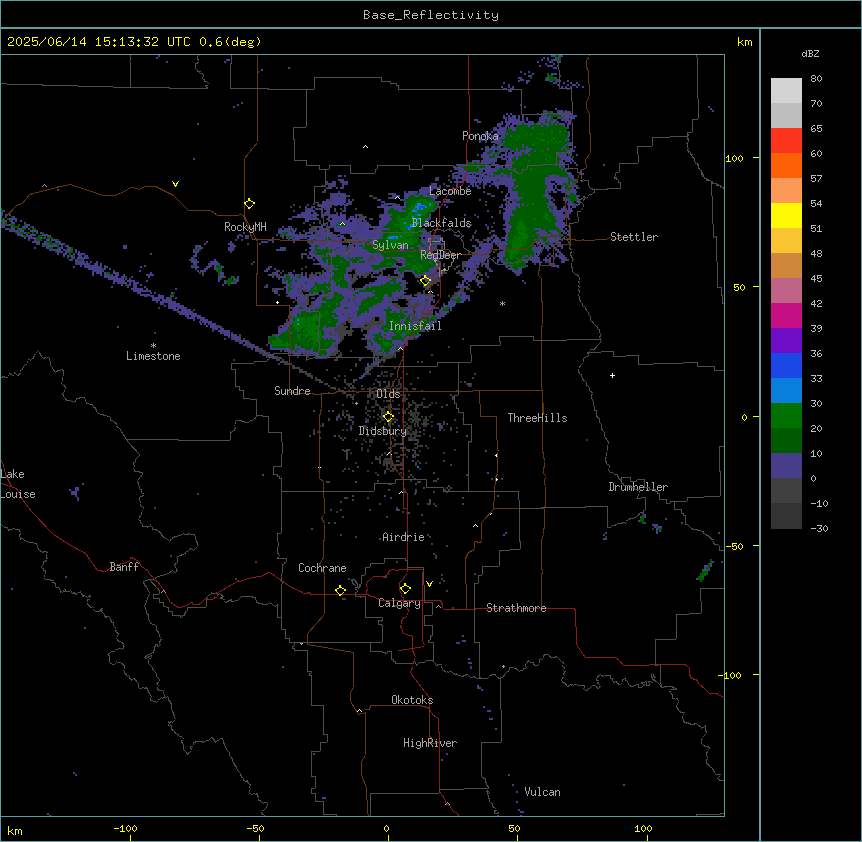This screenshot has width=862, height=842.
Task: Click the Okotoks city label
Action: pyautogui.click(x=412, y=700)
